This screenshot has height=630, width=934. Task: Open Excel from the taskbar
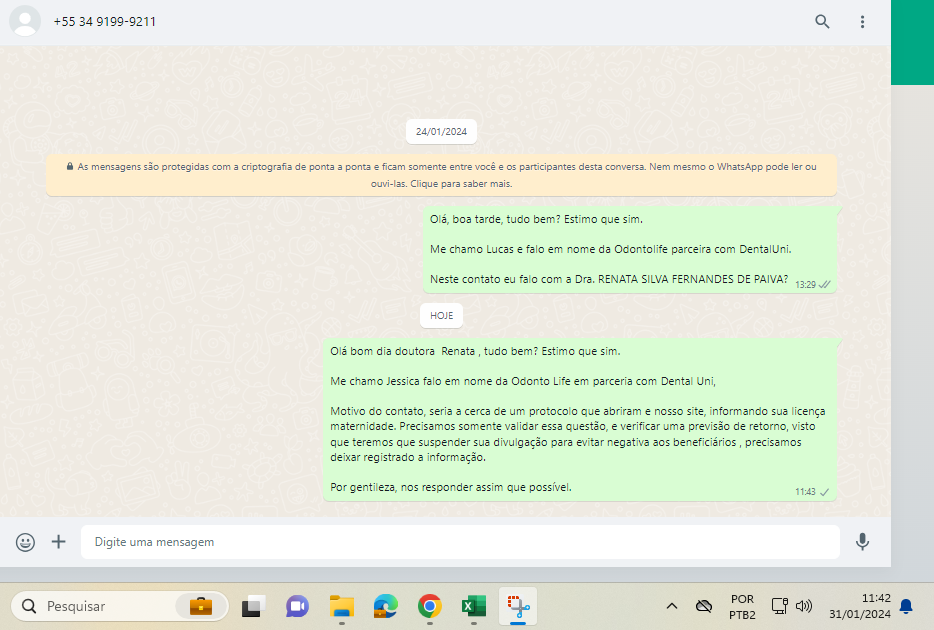click(473, 606)
